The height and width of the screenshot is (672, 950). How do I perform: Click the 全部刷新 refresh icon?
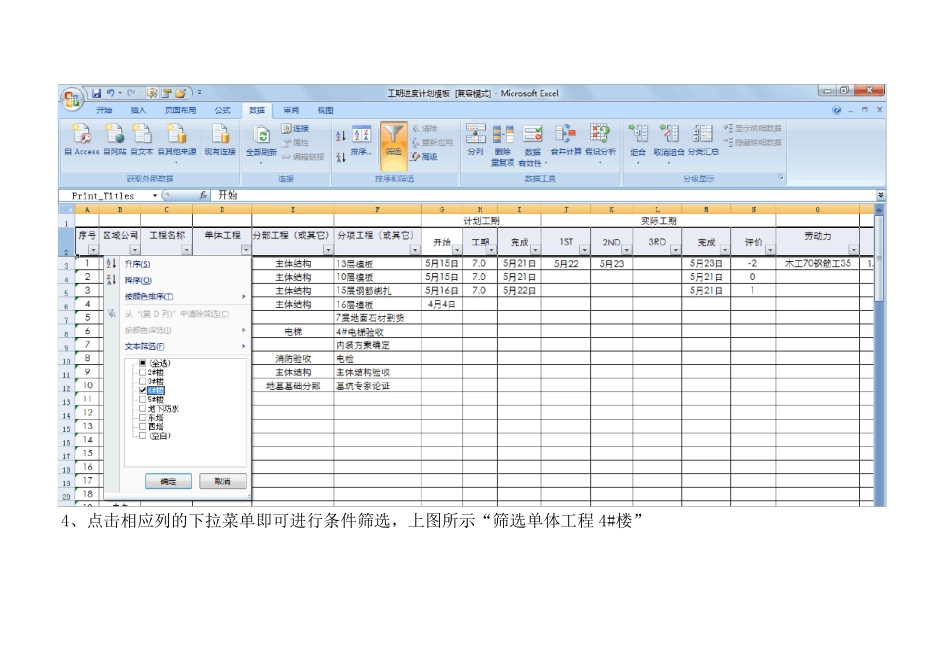click(261, 135)
